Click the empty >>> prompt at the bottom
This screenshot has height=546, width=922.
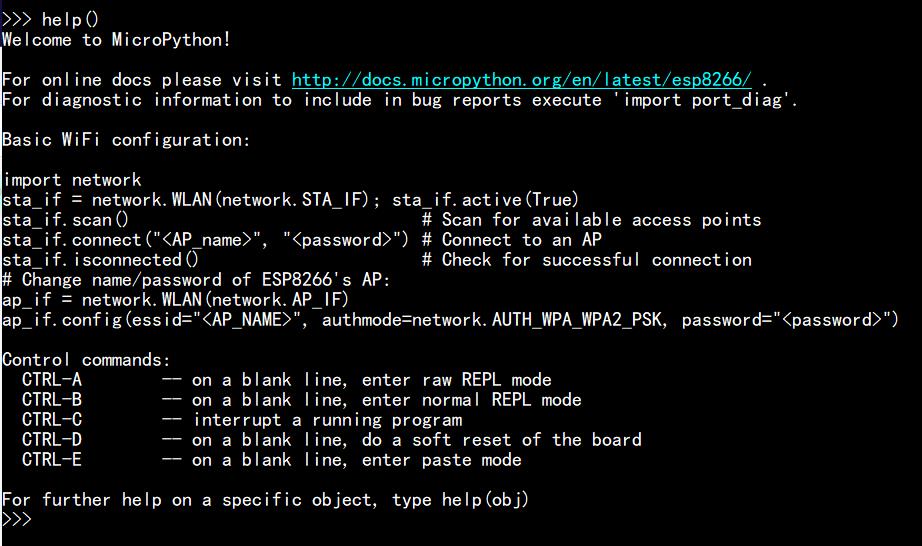click(x=17, y=520)
